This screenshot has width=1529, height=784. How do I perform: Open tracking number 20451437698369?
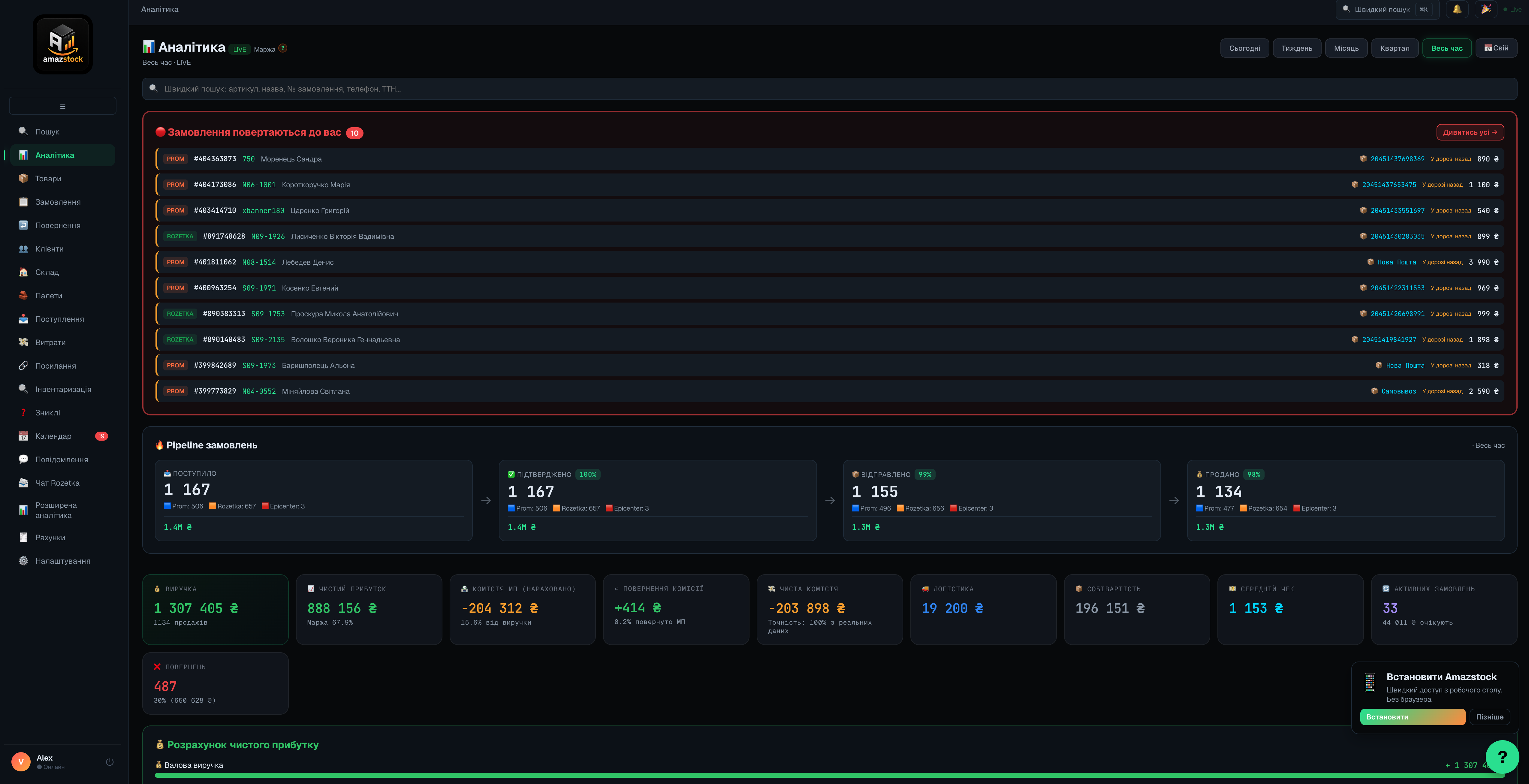tap(1397, 159)
